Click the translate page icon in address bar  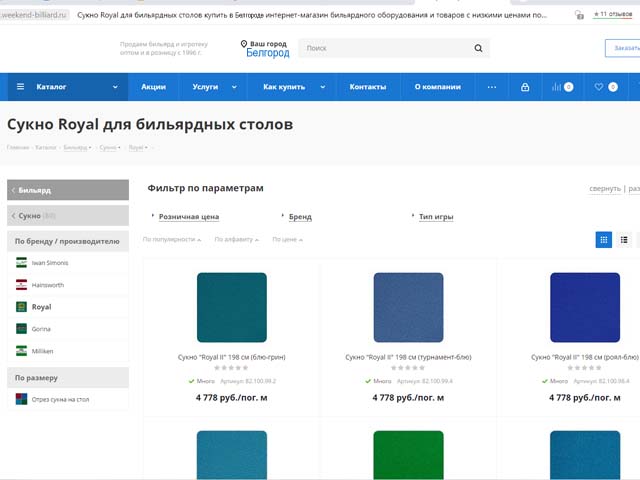tap(579, 15)
